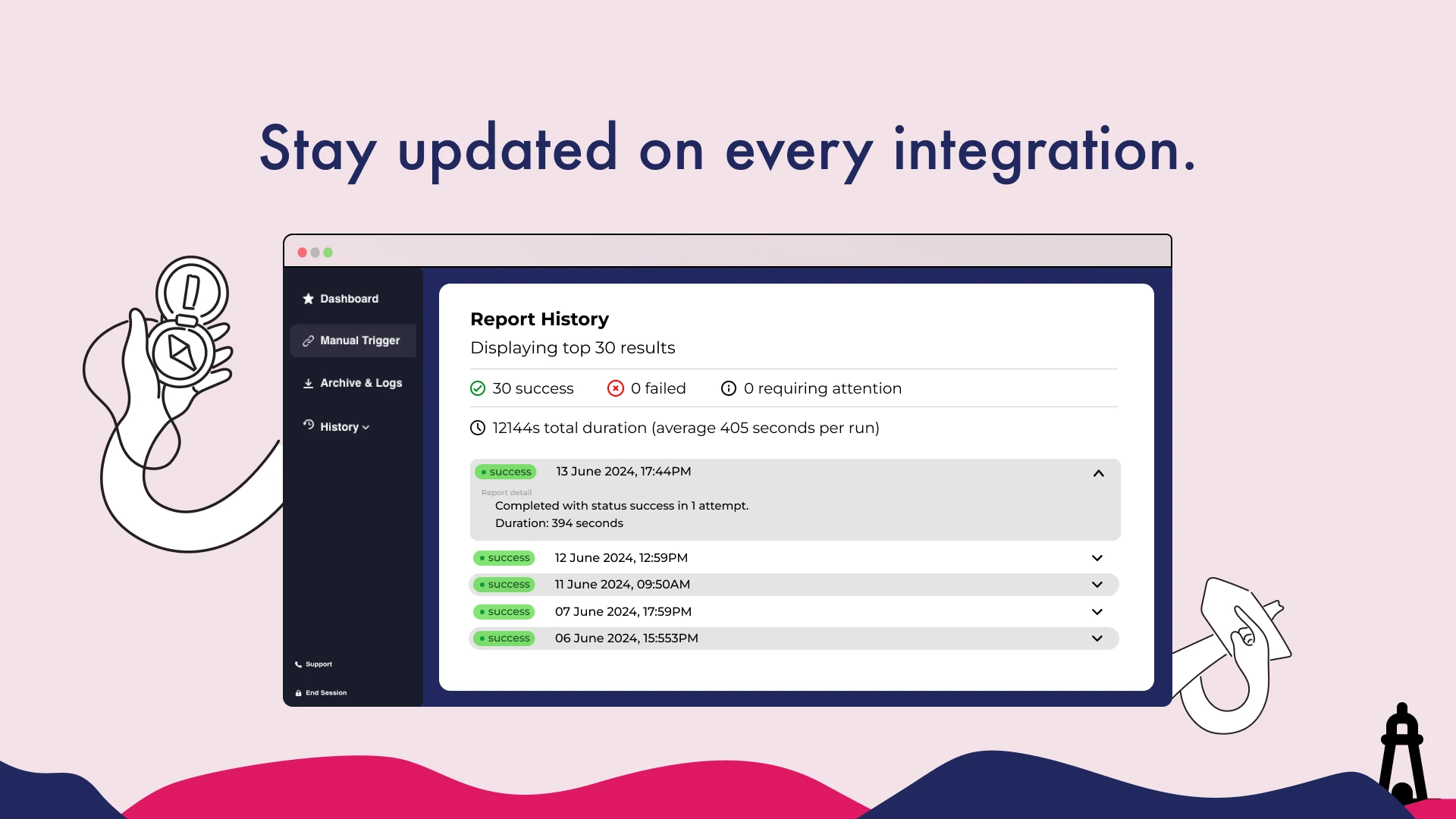Screen dimensions: 1456x819
Task: Expand the 06 June 2024 report
Action: (x=1097, y=639)
